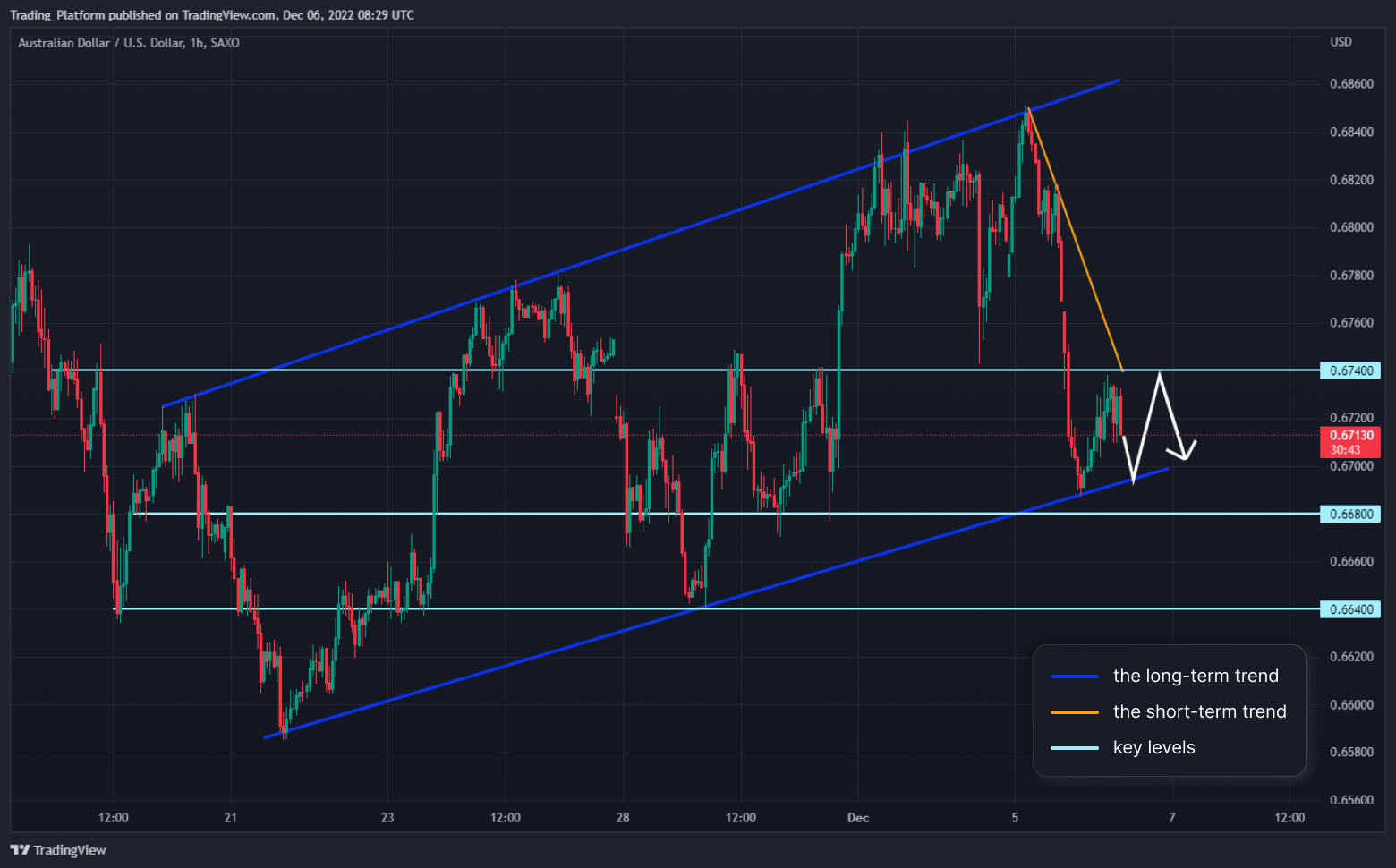Click the Australian Dollar / U.S. Dollar chart title

[x=129, y=43]
